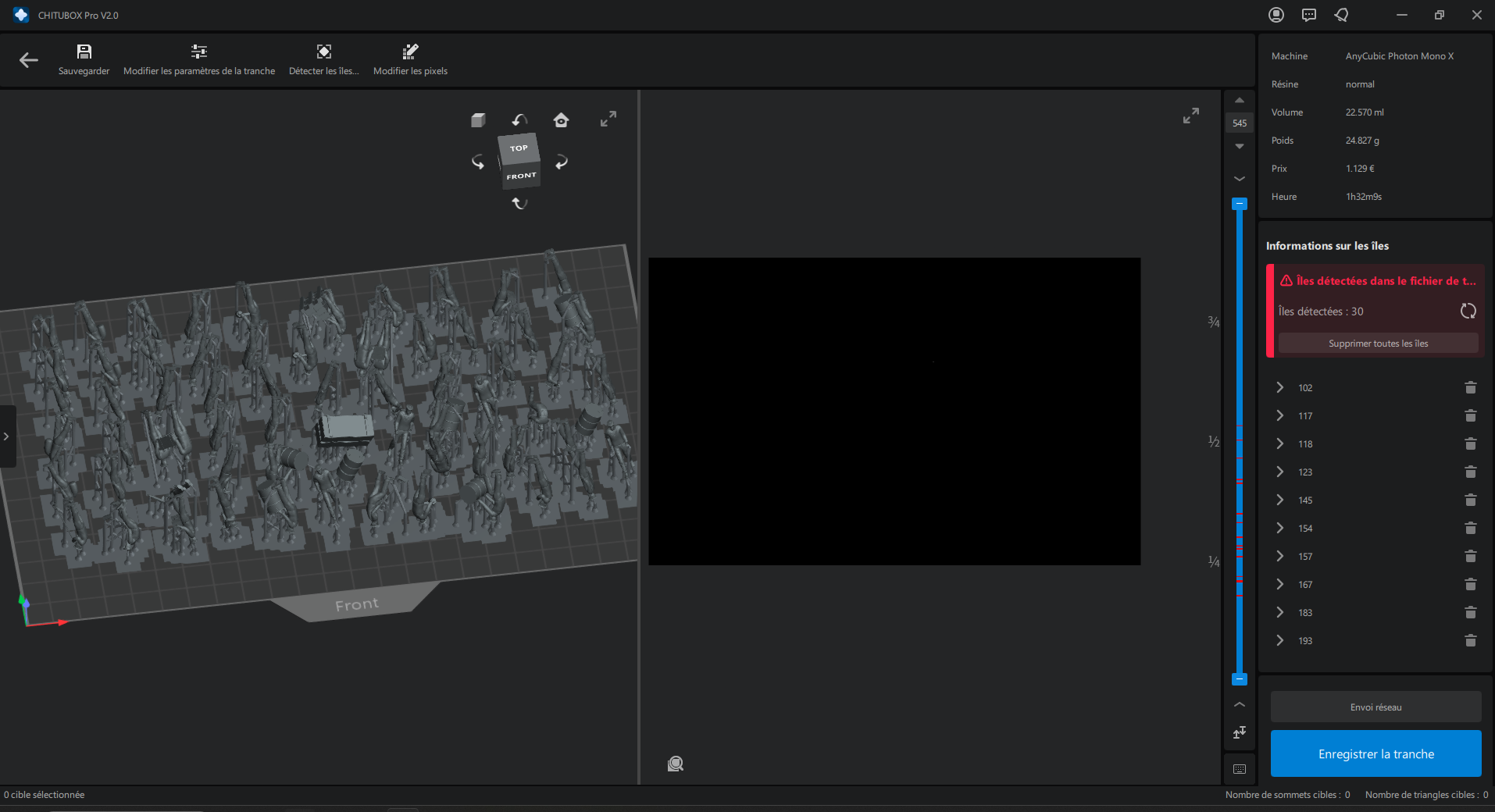Open the user account icon
This screenshot has height=812, width=1495.
click(x=1276, y=15)
